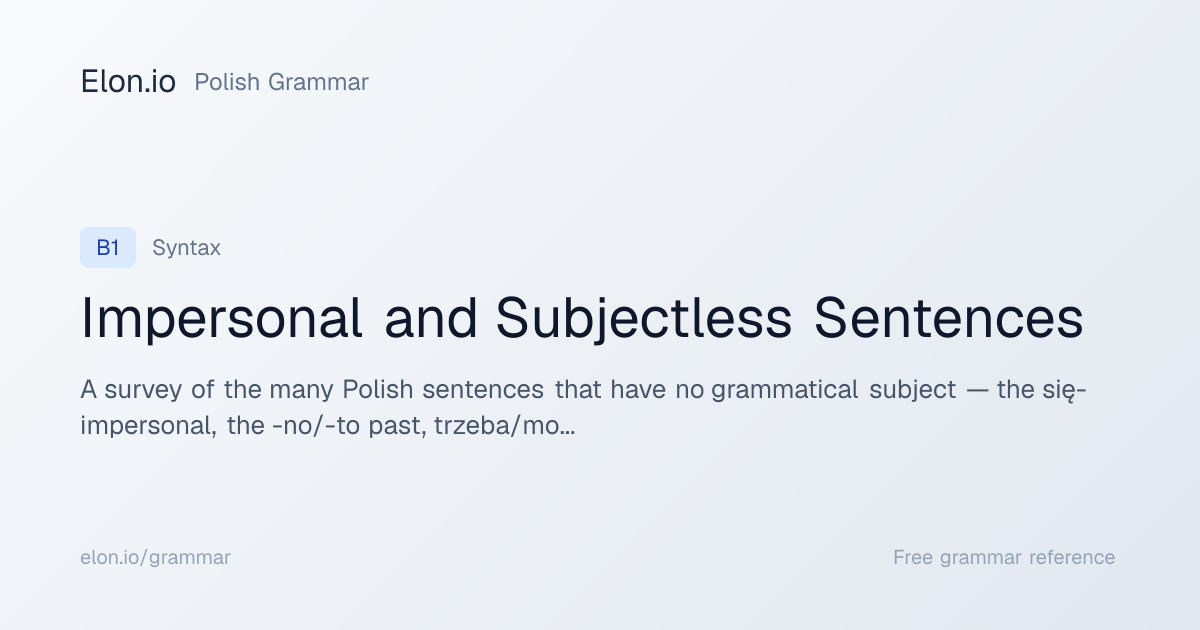Click the word reference in the footer
Screen dimensions: 1200x630
[1072, 558]
